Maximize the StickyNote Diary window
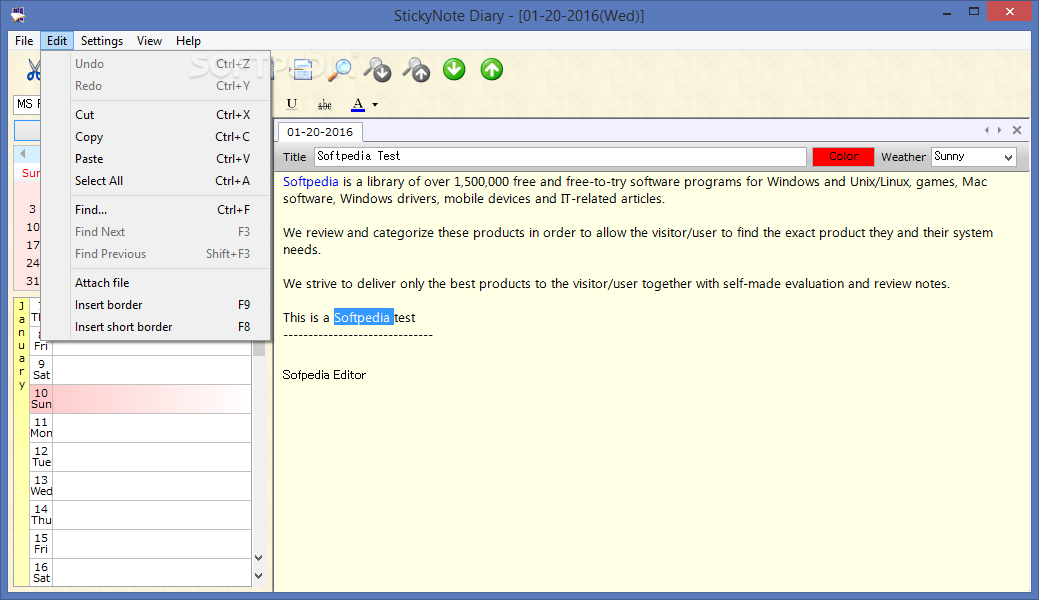This screenshot has width=1039, height=600. point(973,11)
